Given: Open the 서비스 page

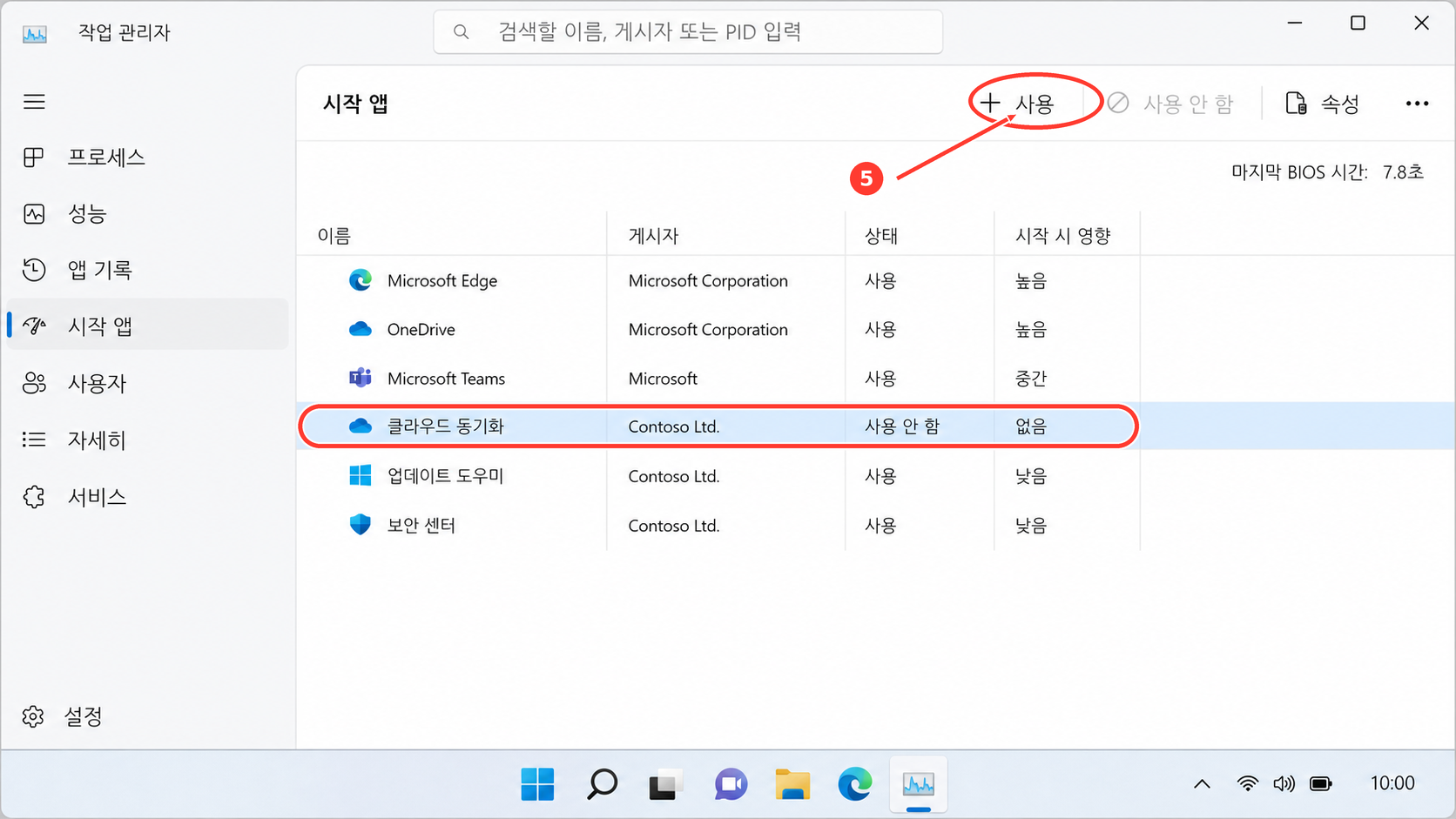Looking at the screenshot, I should [146, 497].
